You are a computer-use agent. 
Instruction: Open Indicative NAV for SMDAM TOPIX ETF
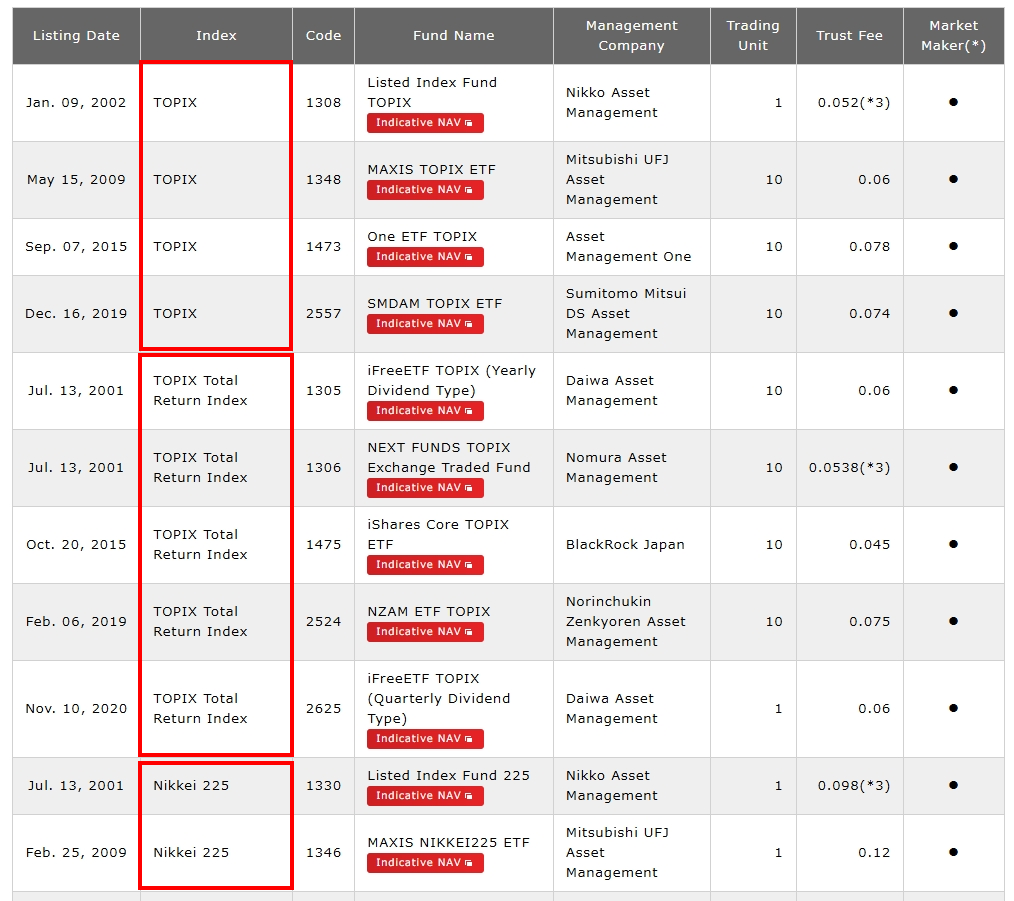tap(425, 323)
